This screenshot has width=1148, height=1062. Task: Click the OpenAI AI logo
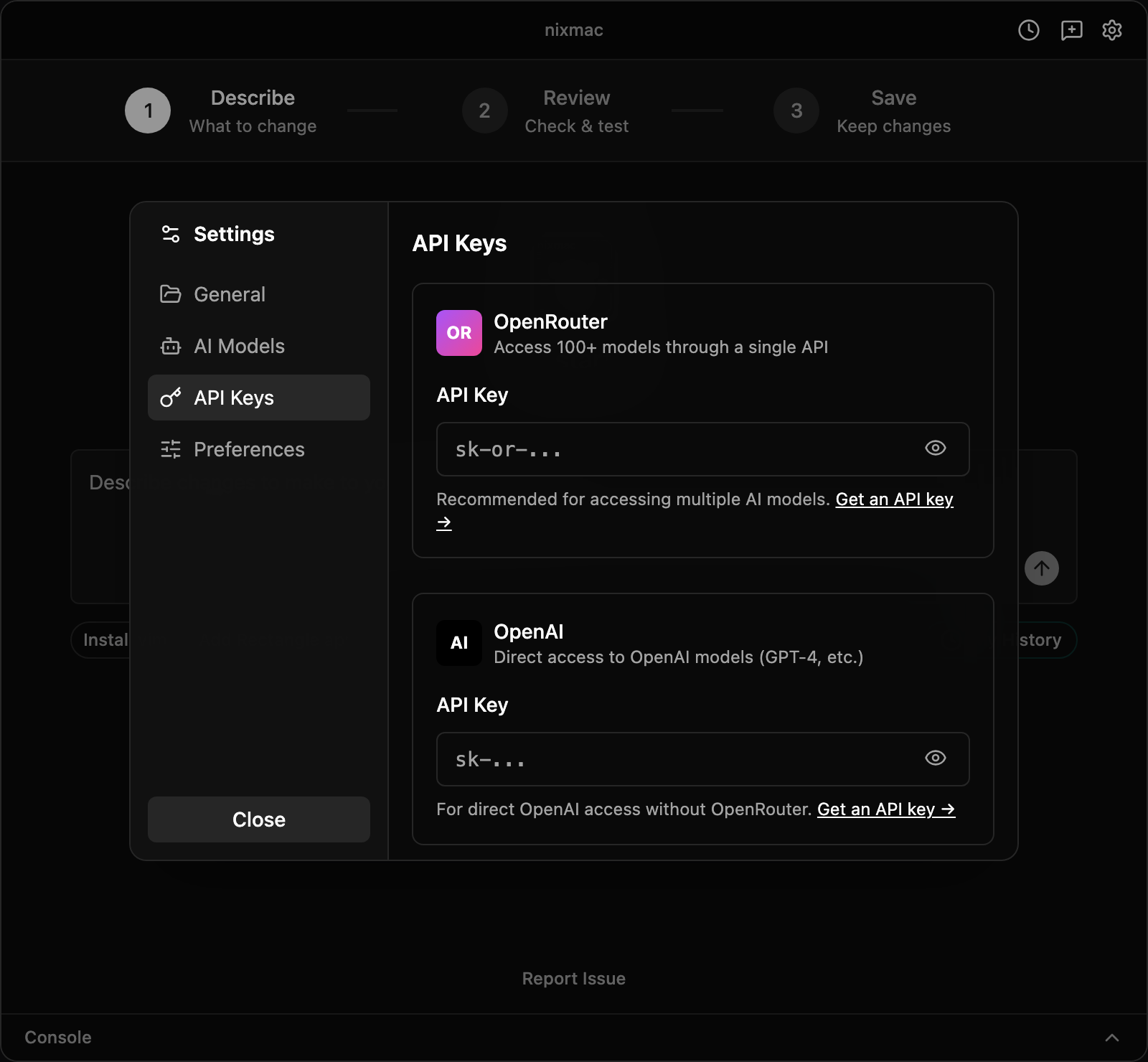tap(459, 643)
